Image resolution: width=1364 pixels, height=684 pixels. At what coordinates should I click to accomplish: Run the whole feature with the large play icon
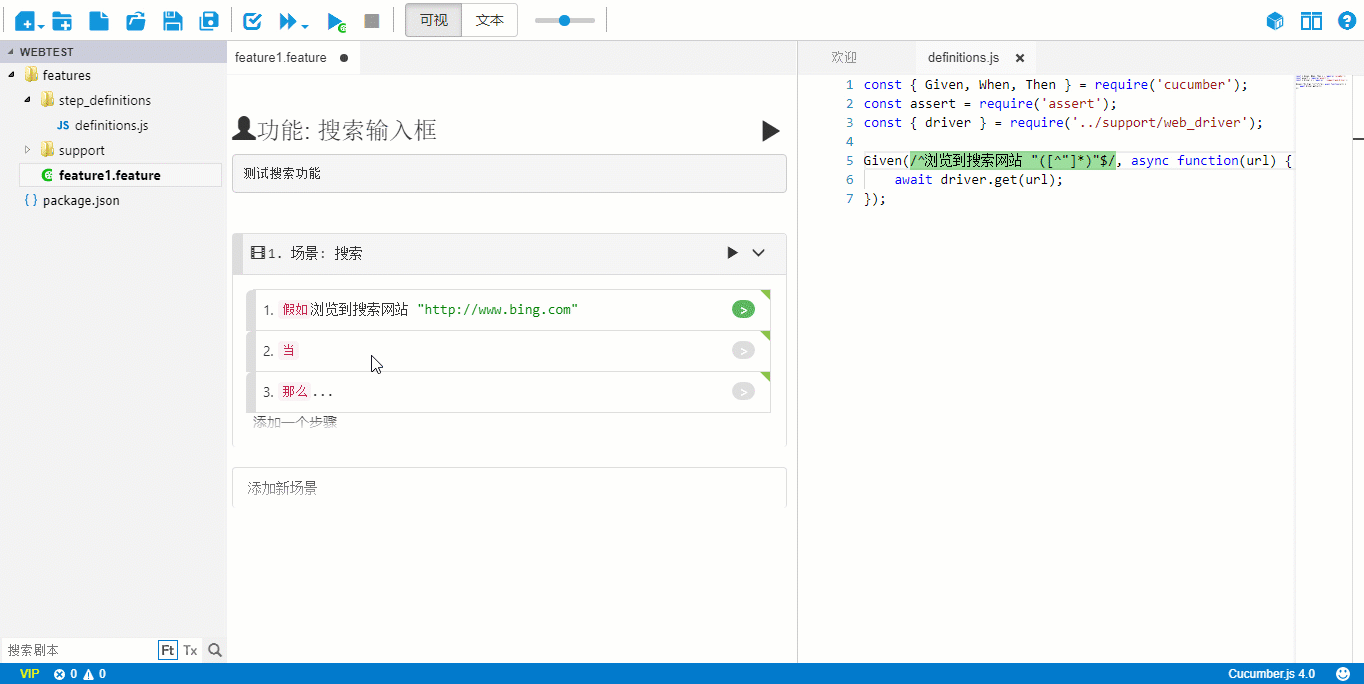coord(770,131)
